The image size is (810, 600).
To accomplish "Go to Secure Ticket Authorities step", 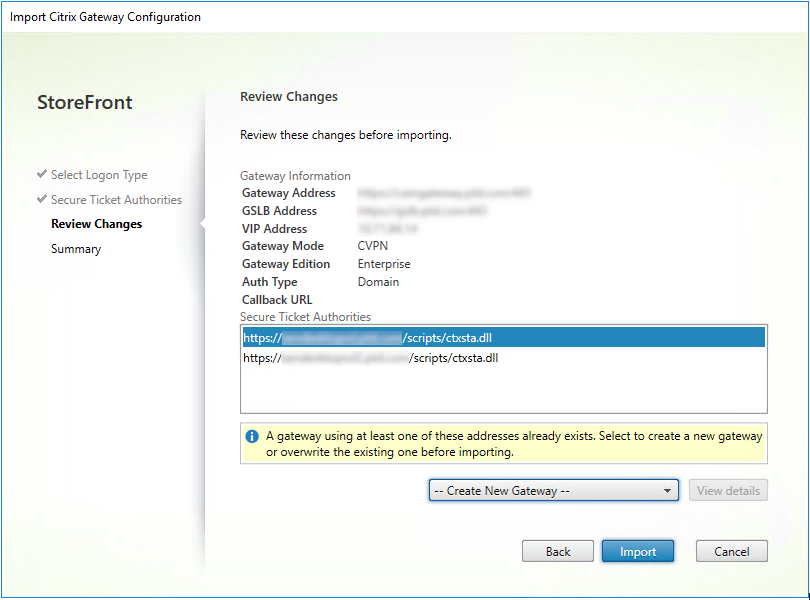I will click(116, 199).
